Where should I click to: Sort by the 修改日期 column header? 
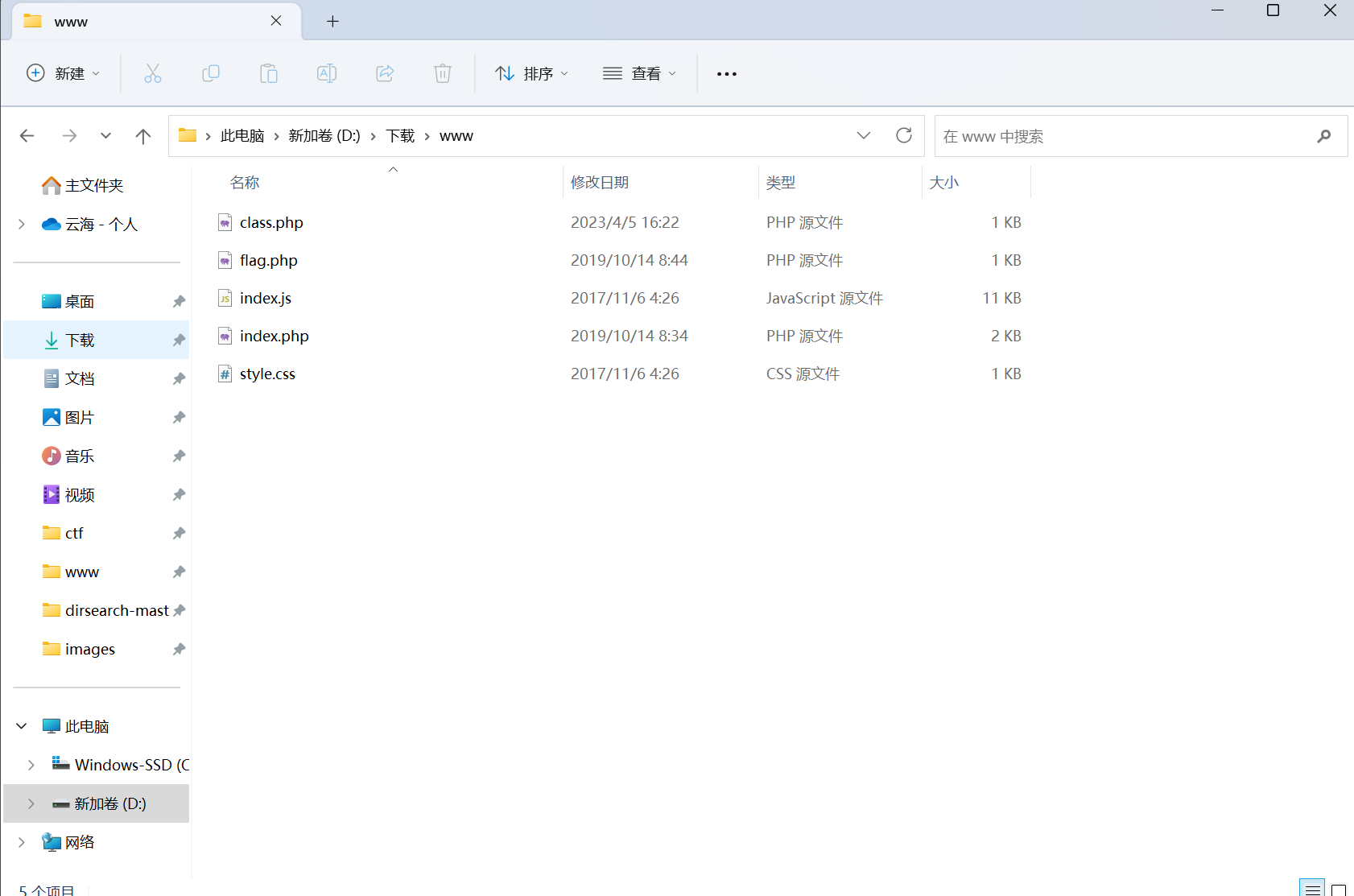[600, 183]
